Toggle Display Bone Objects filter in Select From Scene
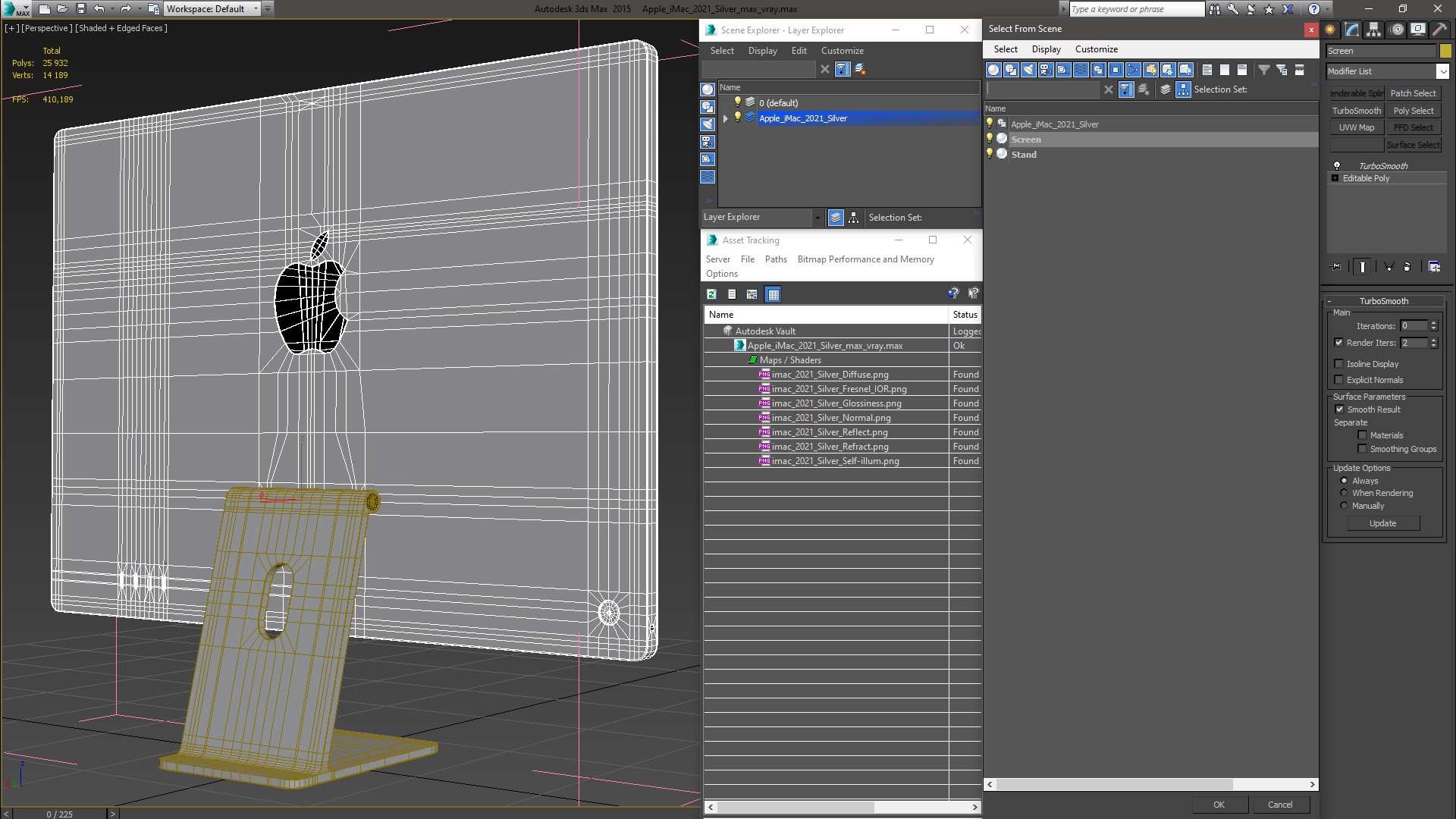 pos(1133,70)
